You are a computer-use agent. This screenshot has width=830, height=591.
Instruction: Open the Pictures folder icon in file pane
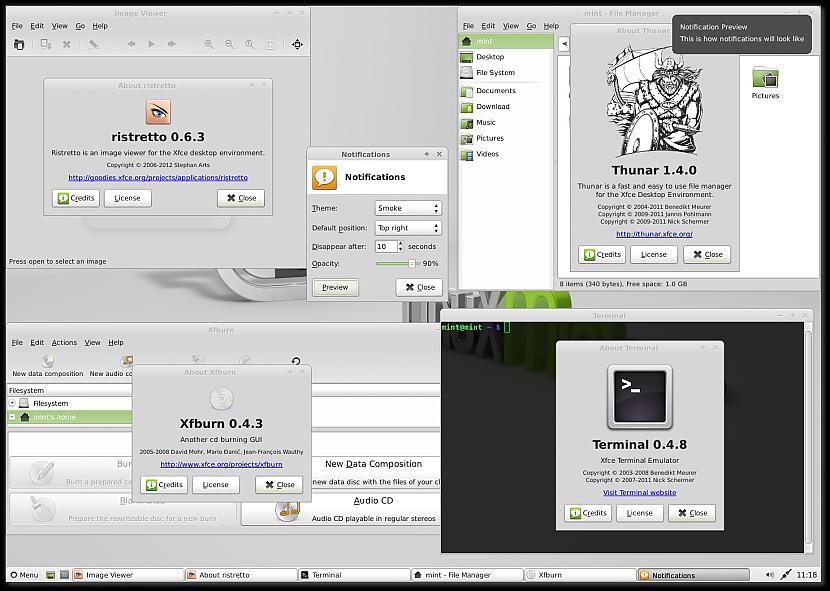tap(765, 77)
